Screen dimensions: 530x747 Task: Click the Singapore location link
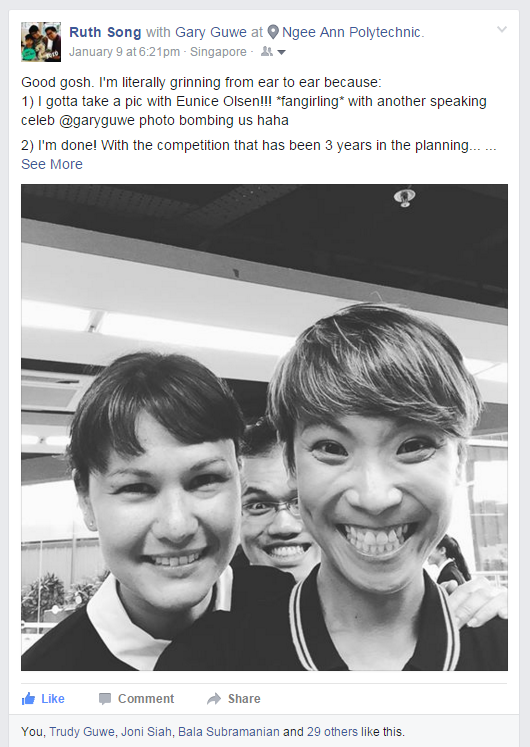[x=218, y=51]
